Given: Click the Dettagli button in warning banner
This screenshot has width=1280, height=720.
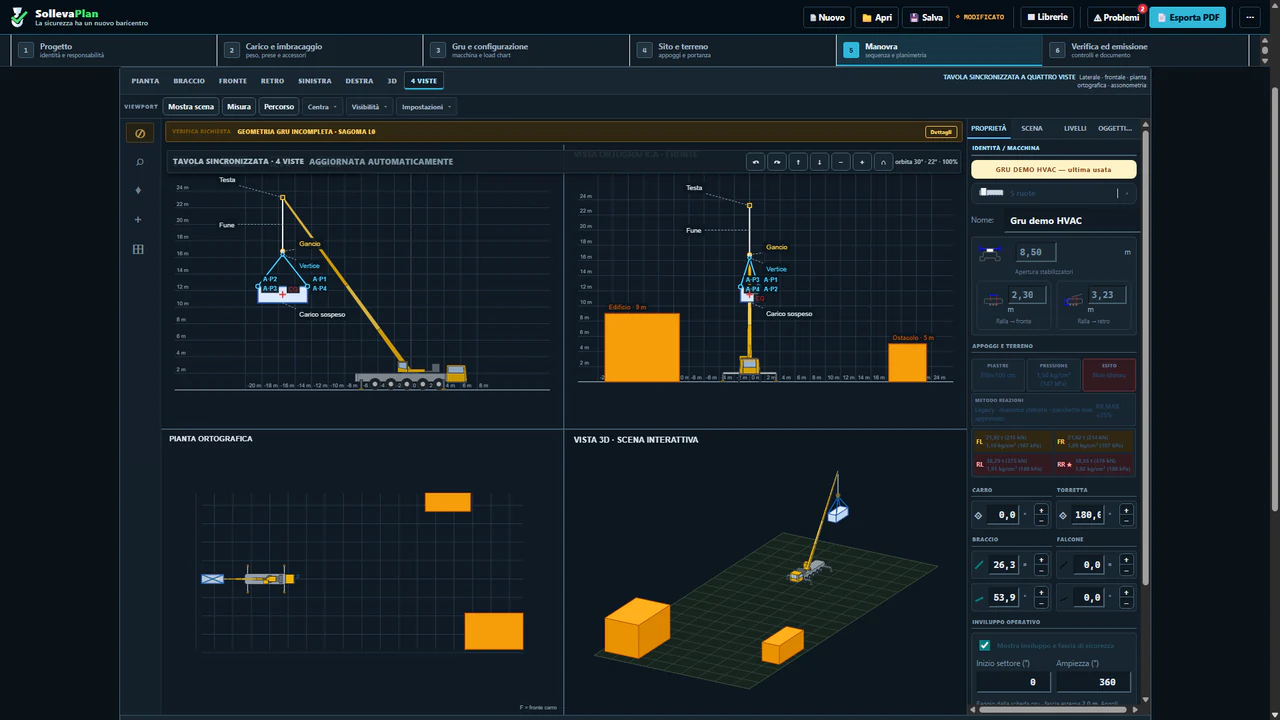Looking at the screenshot, I should pos(940,132).
